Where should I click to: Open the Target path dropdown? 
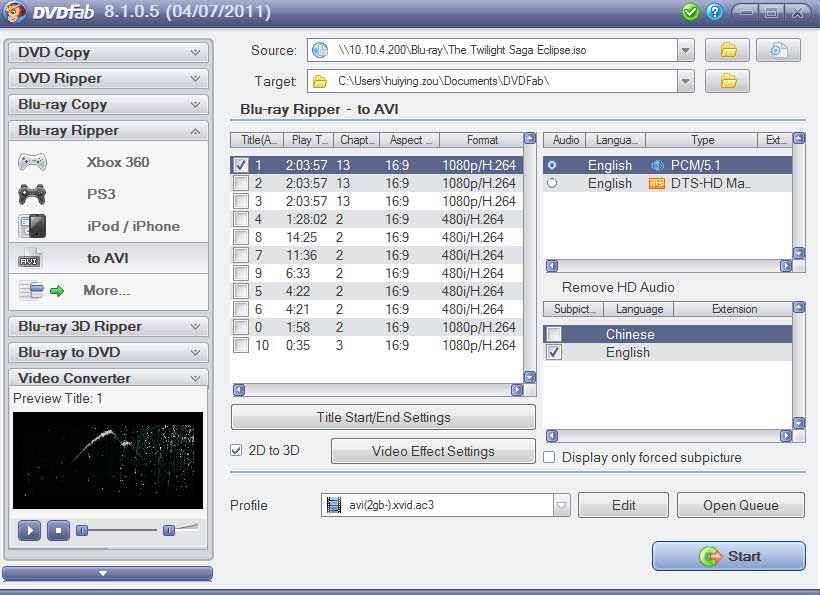tap(685, 82)
